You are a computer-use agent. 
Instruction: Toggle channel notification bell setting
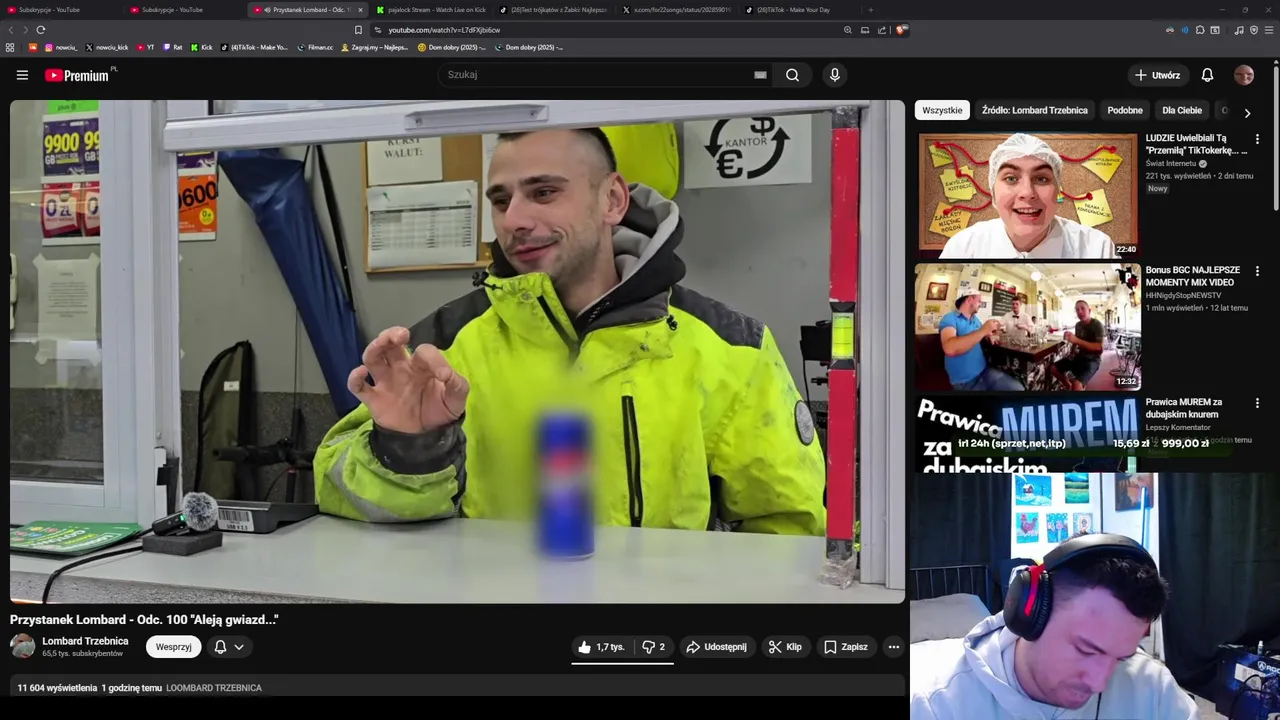pyautogui.click(x=220, y=647)
